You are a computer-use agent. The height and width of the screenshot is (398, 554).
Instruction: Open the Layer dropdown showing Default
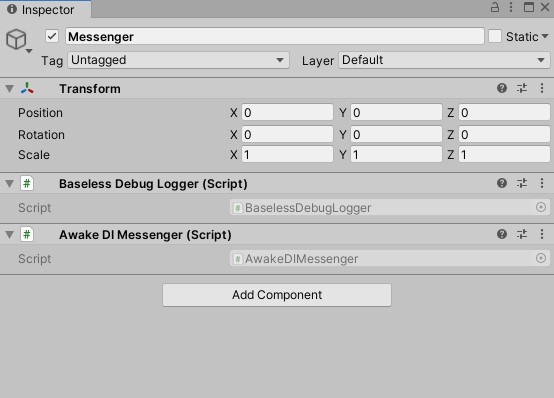(x=444, y=60)
